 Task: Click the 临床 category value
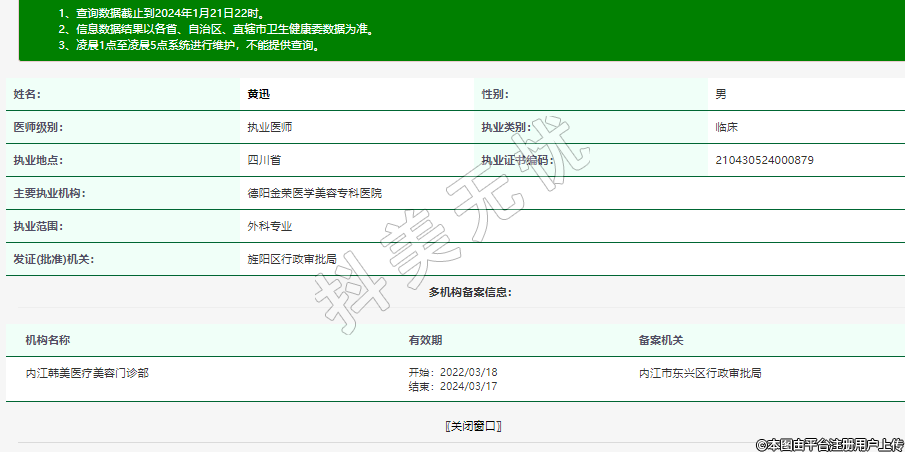pyautogui.click(x=727, y=127)
